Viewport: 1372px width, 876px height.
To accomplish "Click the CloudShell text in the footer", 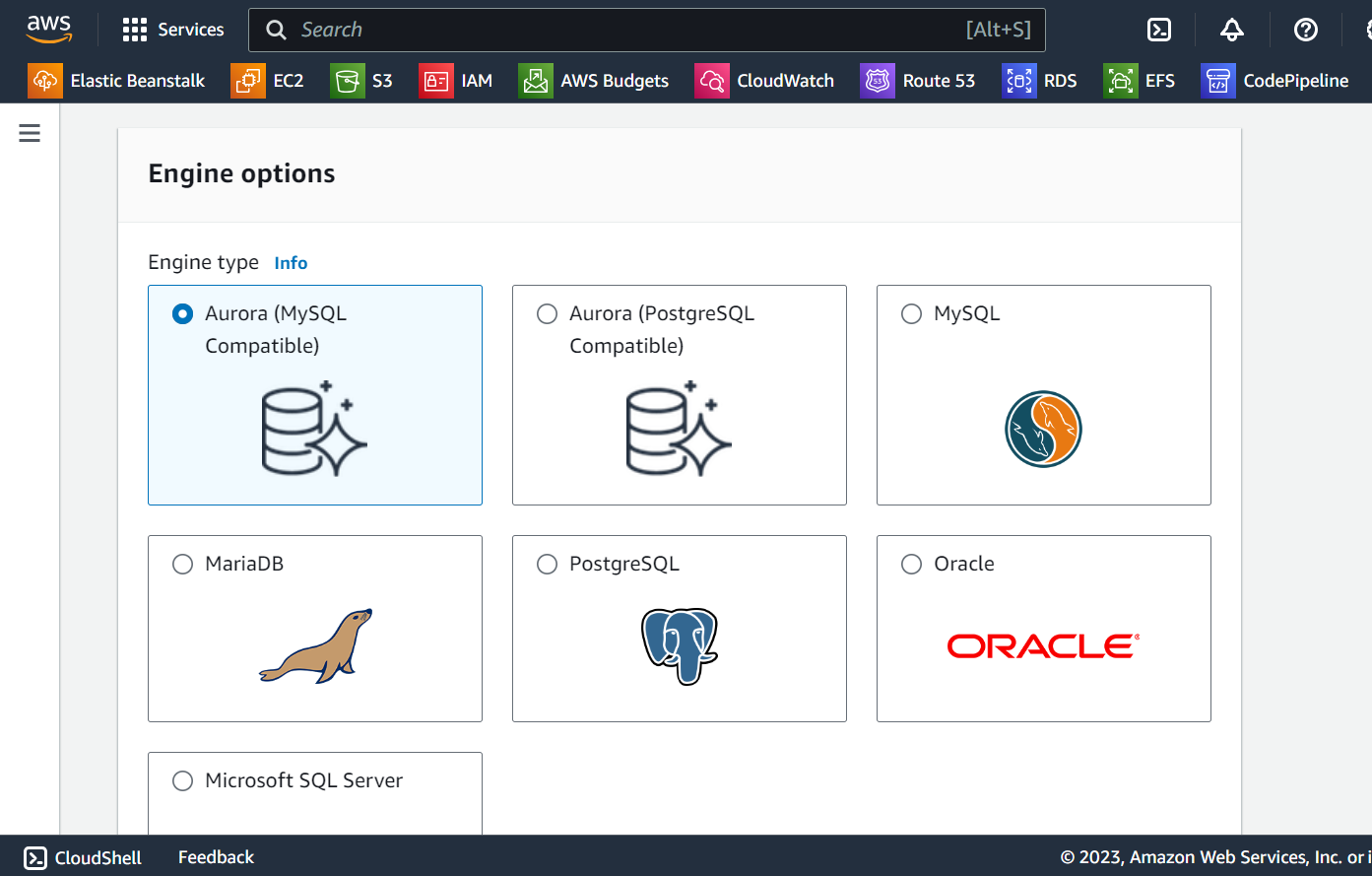I will (98, 858).
